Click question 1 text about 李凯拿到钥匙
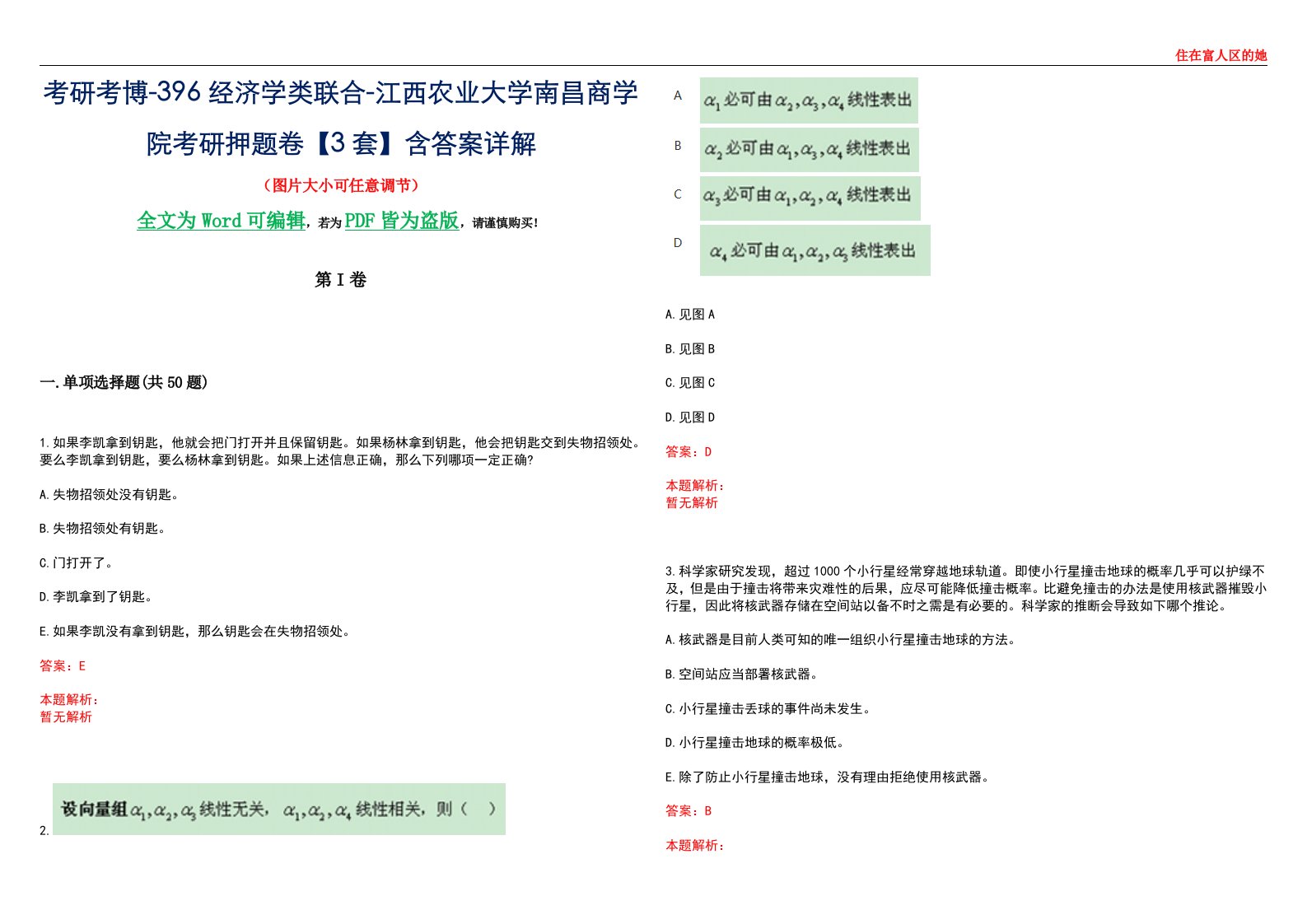This screenshot has height=924, width=1307. pos(341,451)
